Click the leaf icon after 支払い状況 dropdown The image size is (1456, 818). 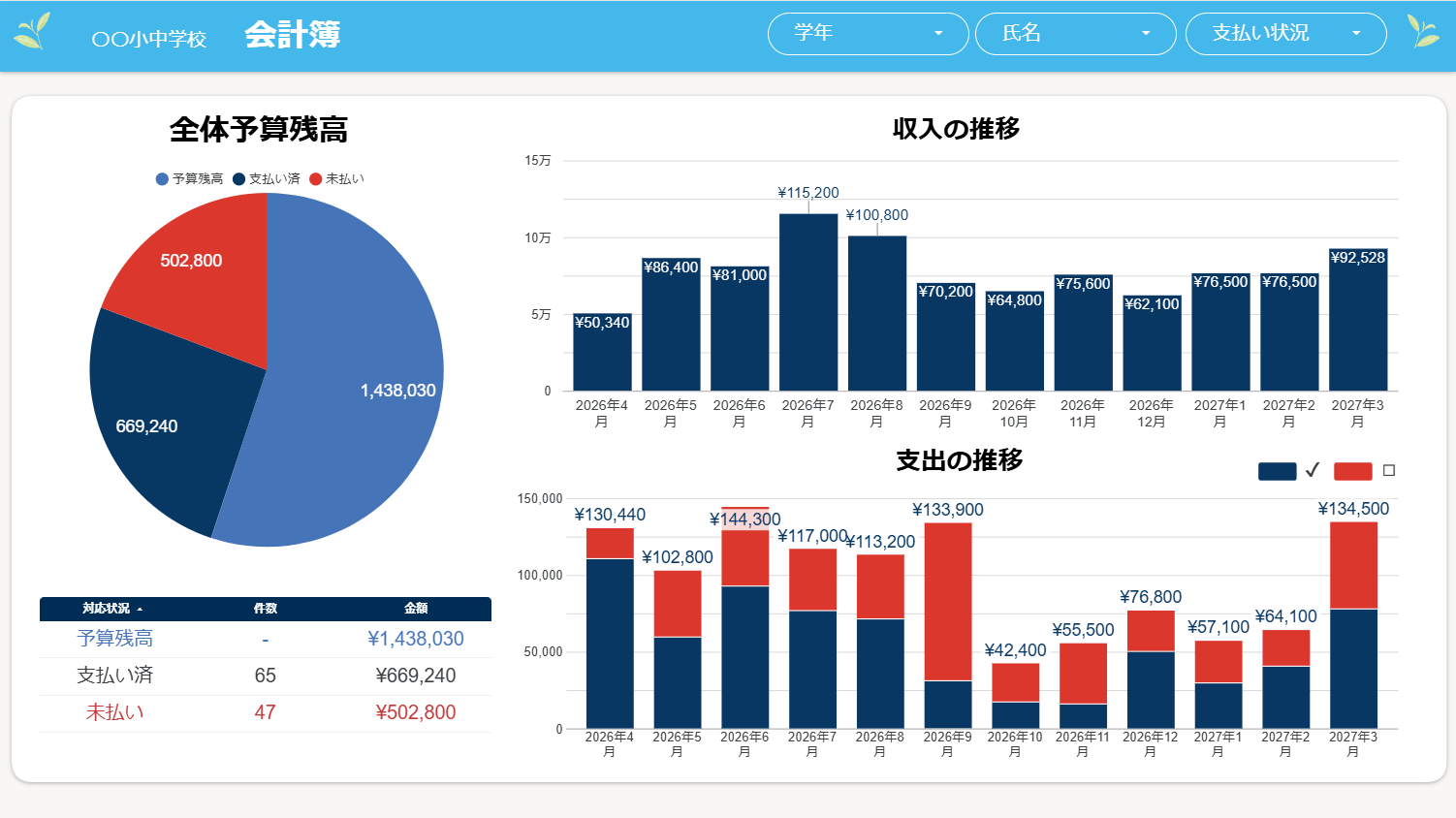(1423, 31)
